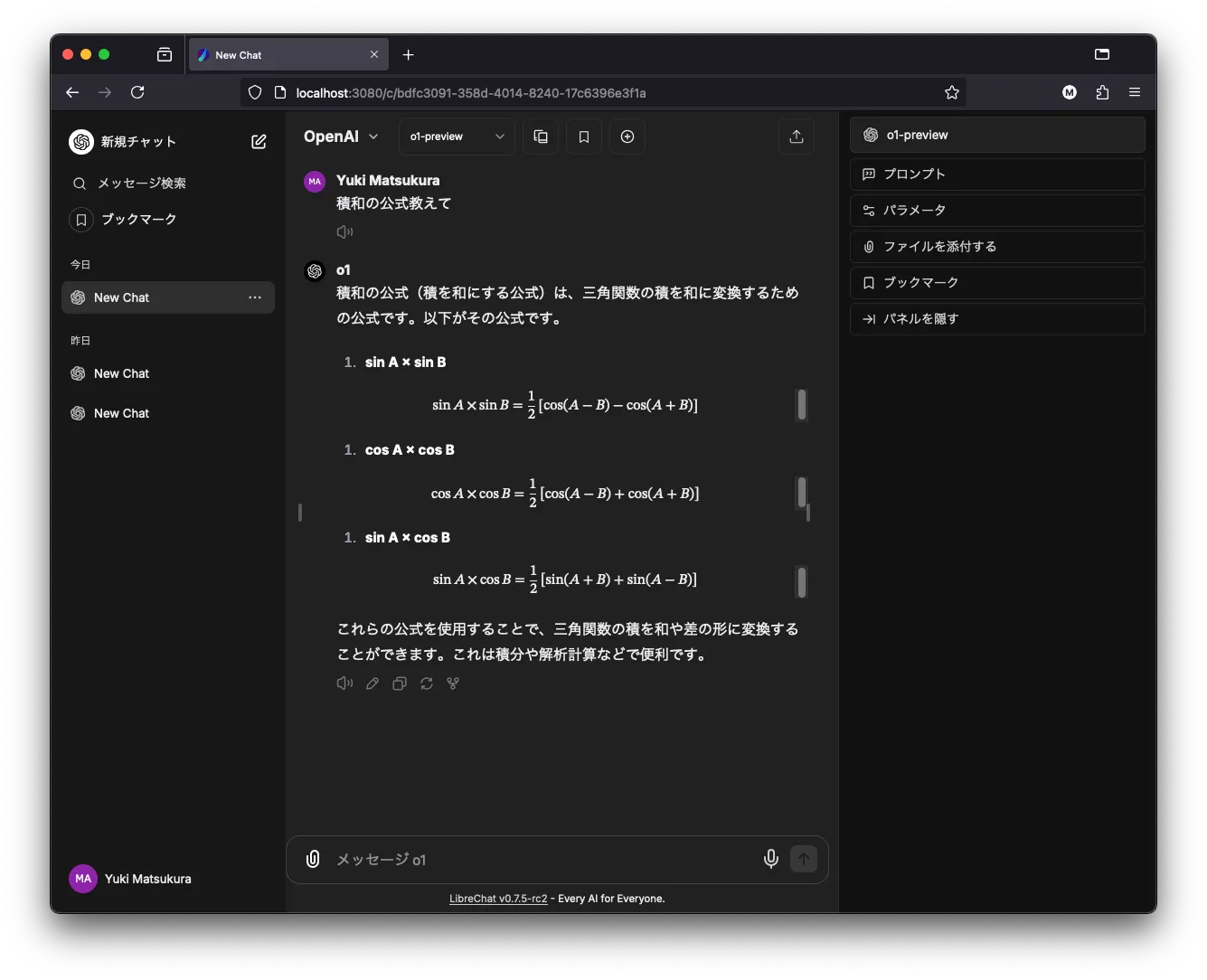1207x980 pixels.
Task: Open the パラメータ panel item
Action: click(x=996, y=211)
